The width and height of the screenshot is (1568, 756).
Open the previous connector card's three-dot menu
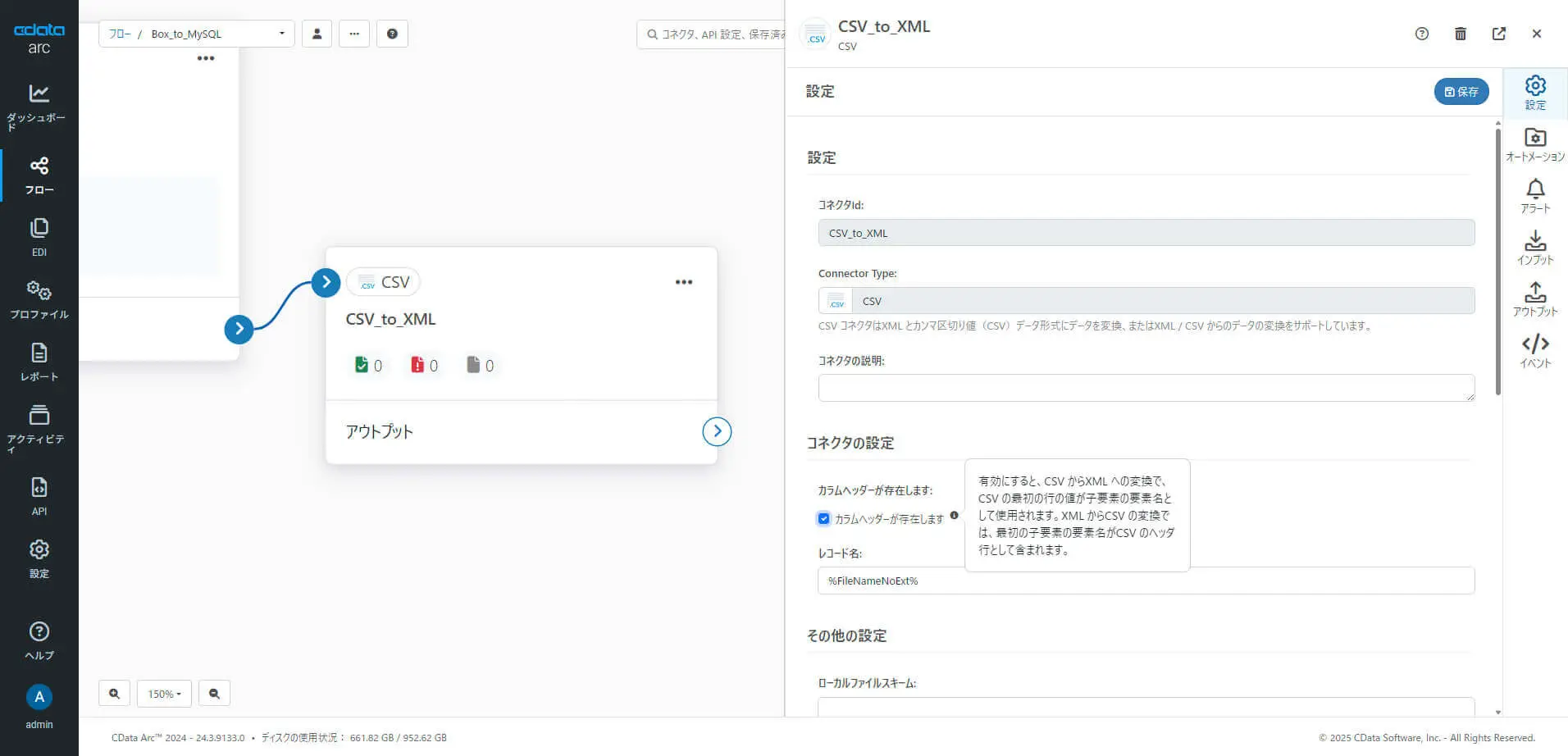coord(206,58)
